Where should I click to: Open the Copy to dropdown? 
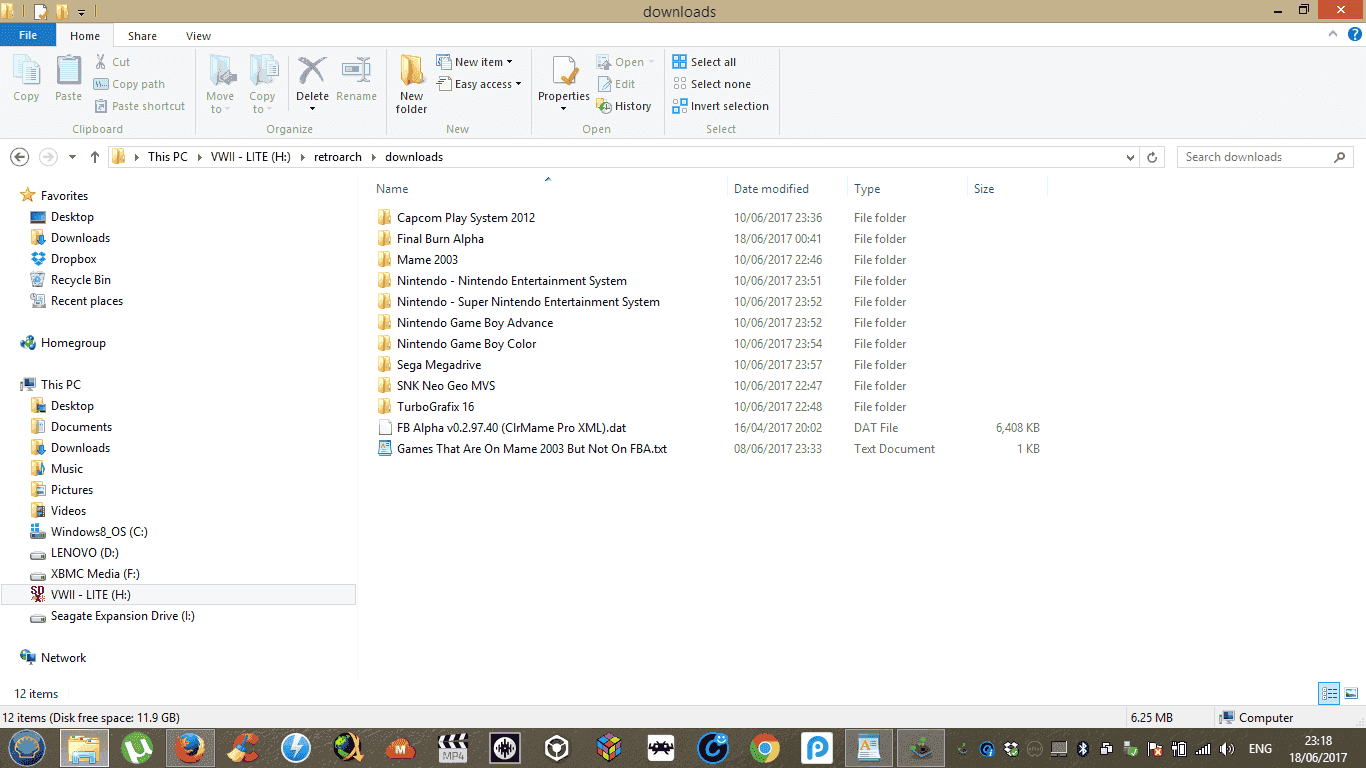(x=262, y=84)
